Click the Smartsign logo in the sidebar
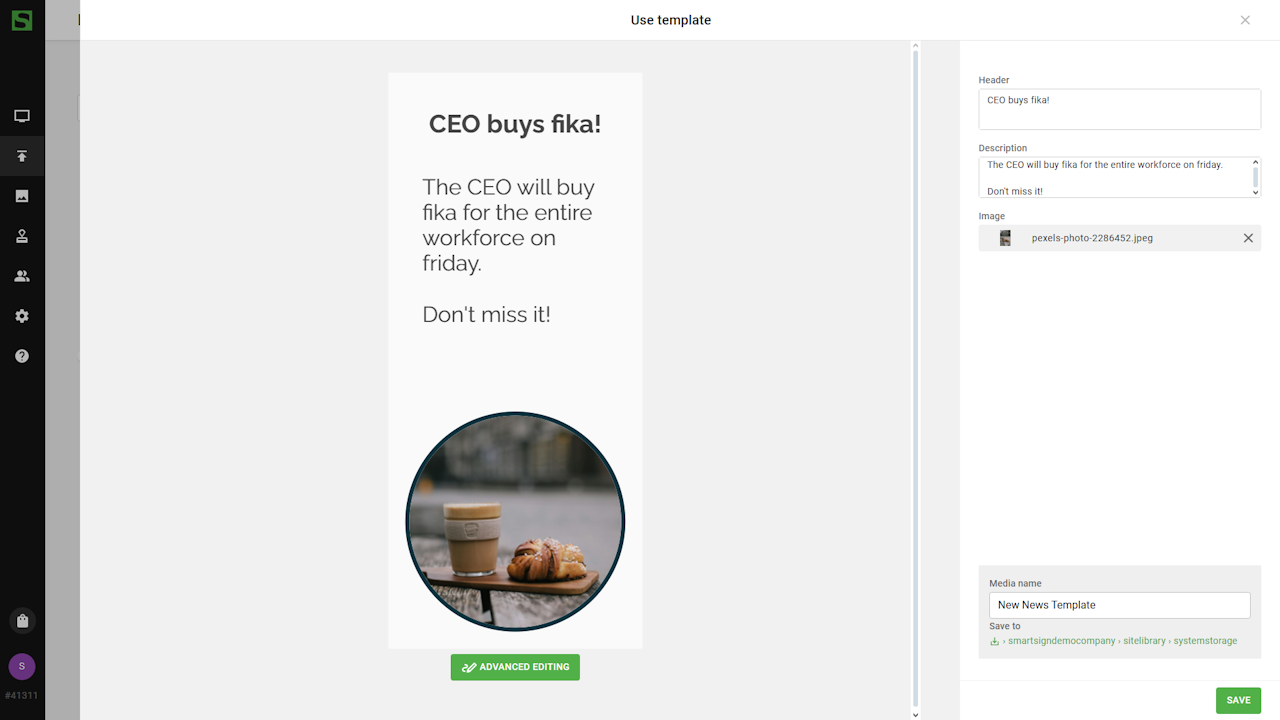Viewport: 1280px width, 720px height. 22,20
